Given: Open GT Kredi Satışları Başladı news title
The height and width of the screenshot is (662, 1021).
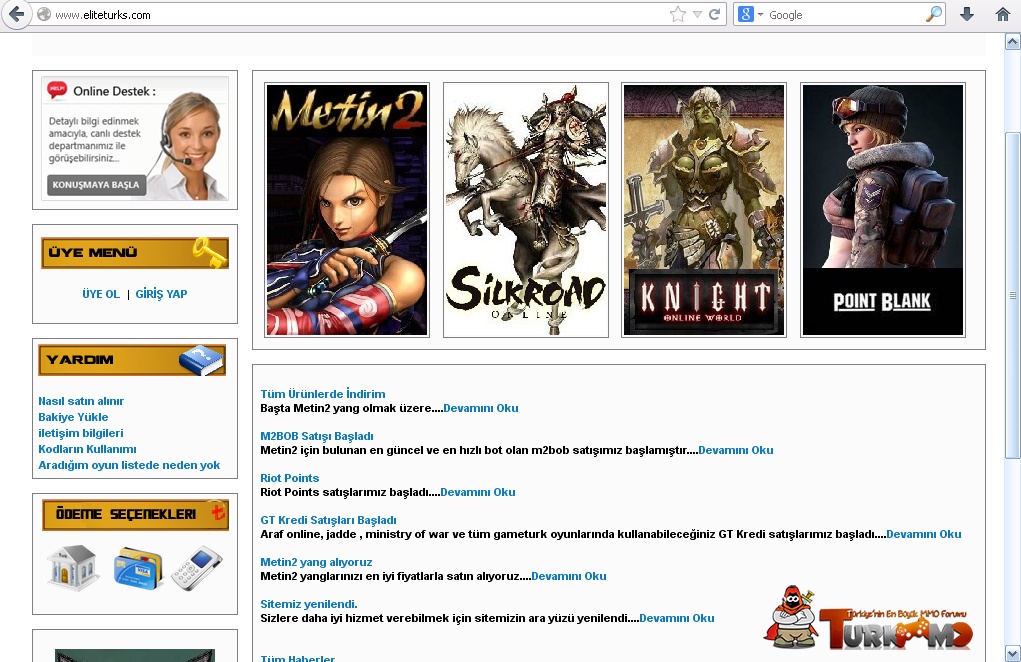Looking at the screenshot, I should 328,520.
